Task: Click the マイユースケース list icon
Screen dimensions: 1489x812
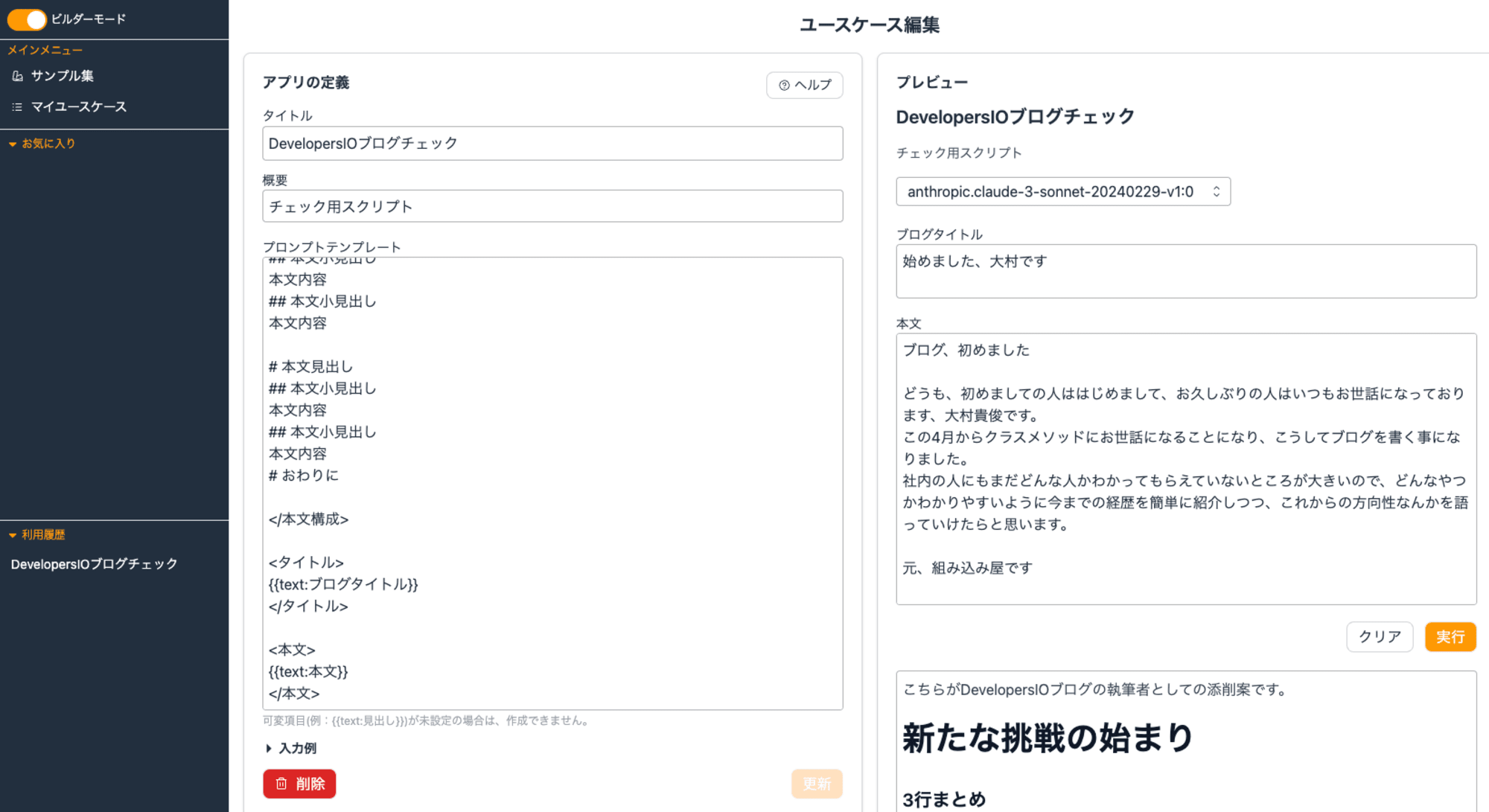Action: tap(17, 107)
